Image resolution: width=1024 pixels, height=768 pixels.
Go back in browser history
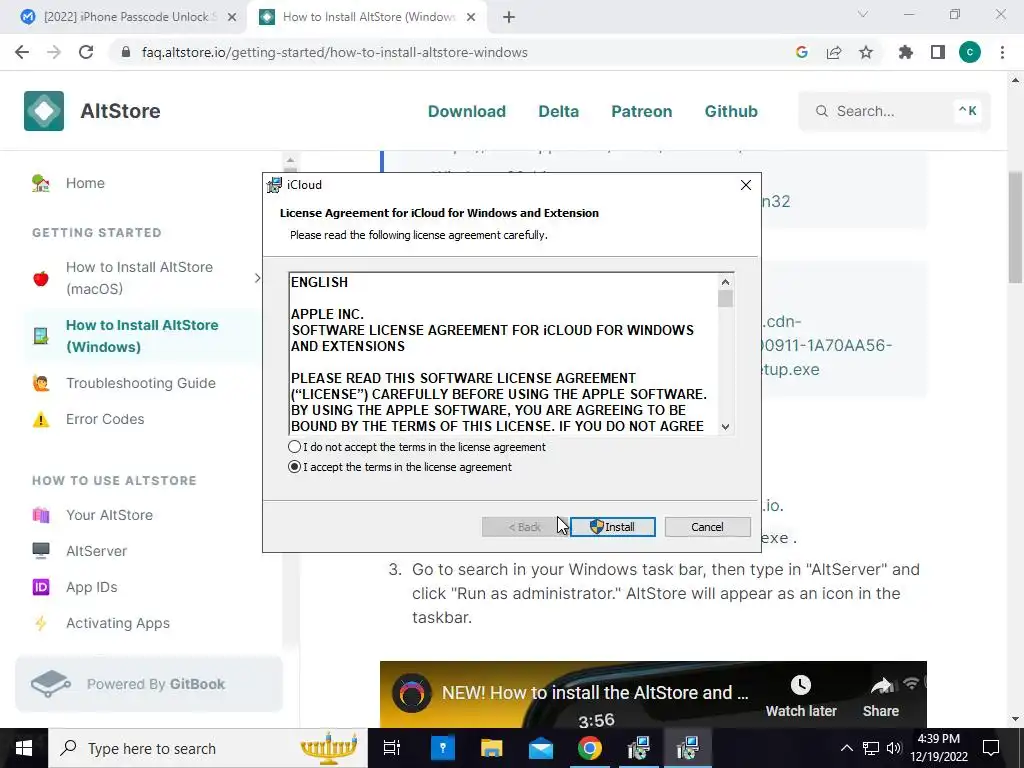coord(22,52)
